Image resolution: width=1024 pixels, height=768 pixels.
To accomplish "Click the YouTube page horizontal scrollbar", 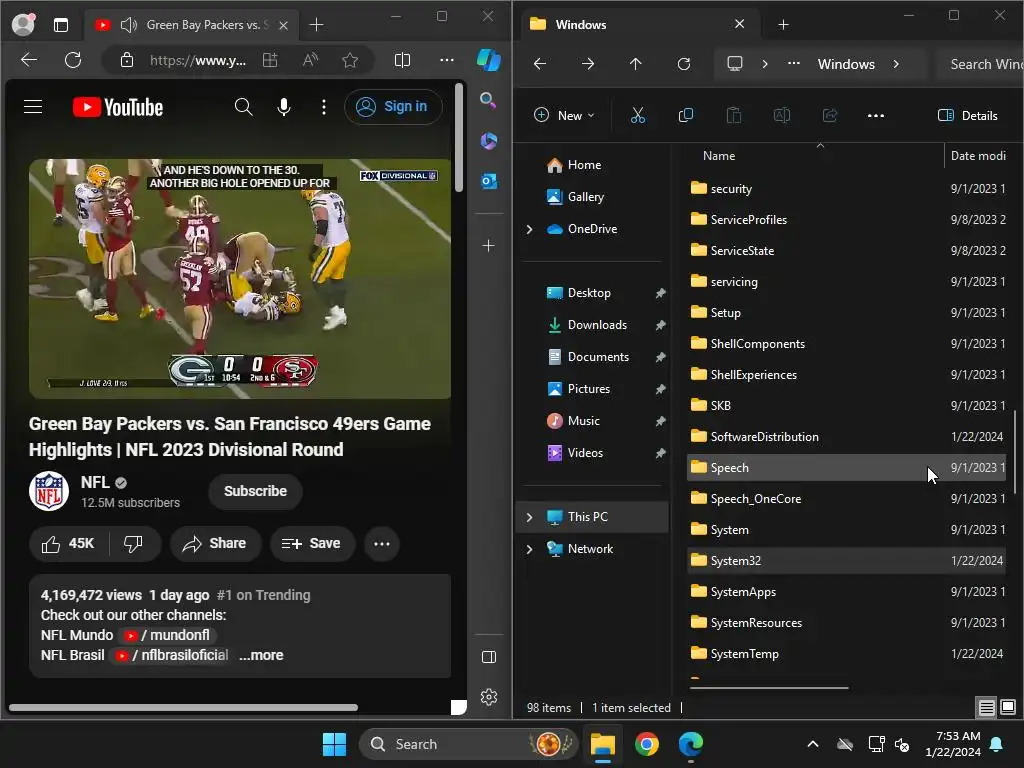I will [x=184, y=707].
